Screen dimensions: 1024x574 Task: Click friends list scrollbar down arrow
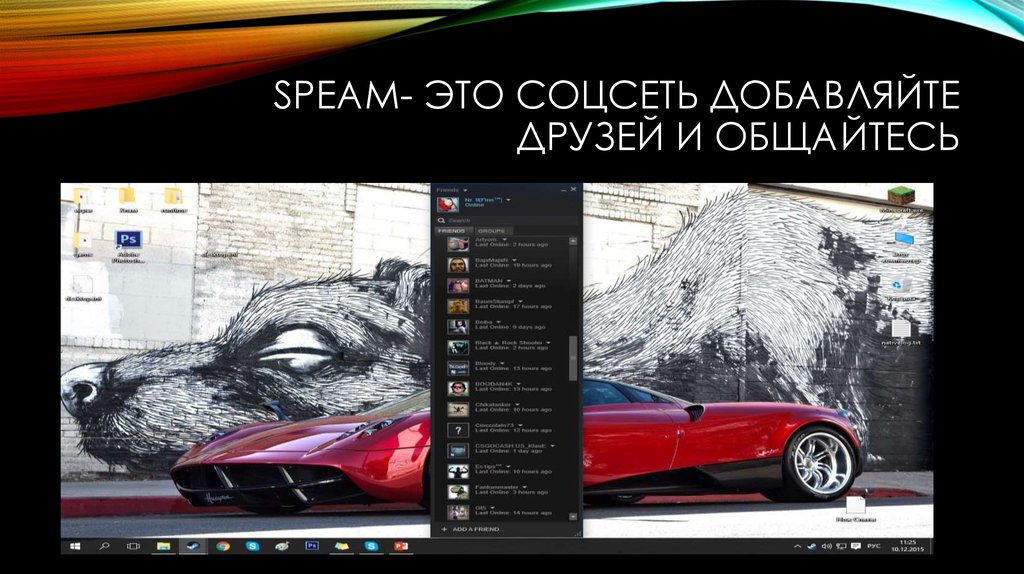coord(573,517)
